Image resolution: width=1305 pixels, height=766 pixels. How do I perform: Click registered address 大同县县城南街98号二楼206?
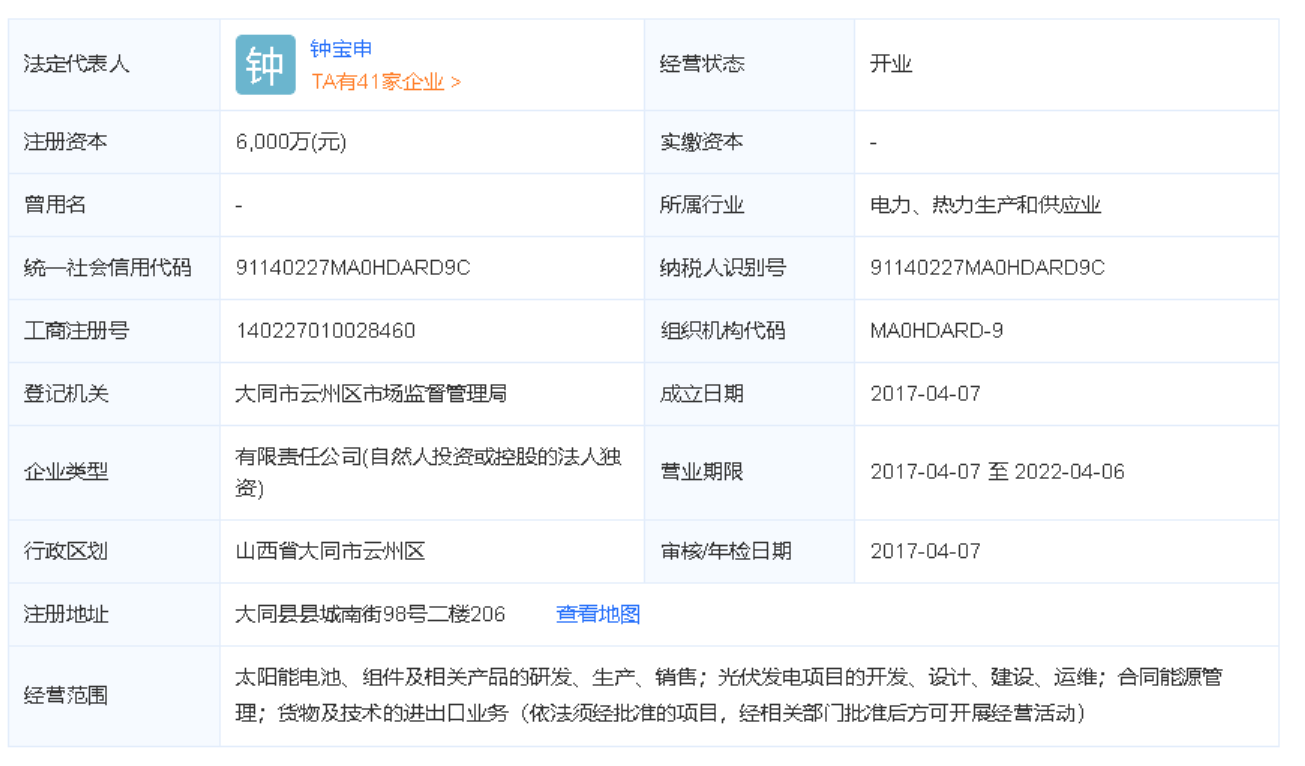370,614
